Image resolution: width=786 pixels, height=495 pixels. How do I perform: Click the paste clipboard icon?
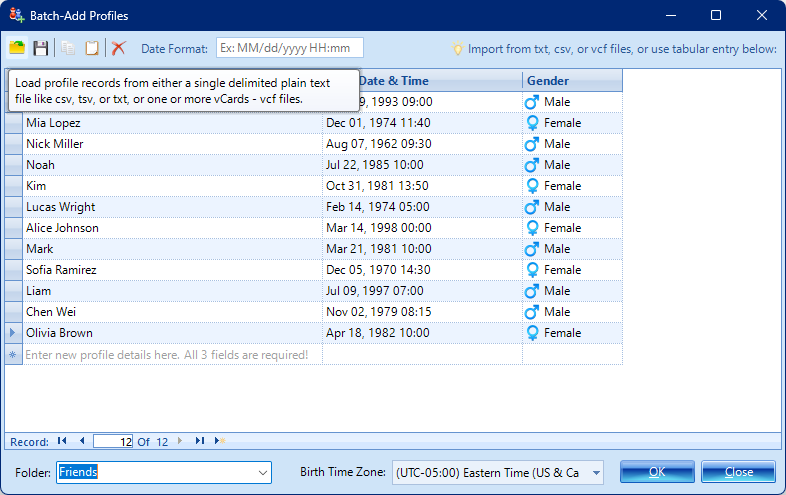point(92,48)
